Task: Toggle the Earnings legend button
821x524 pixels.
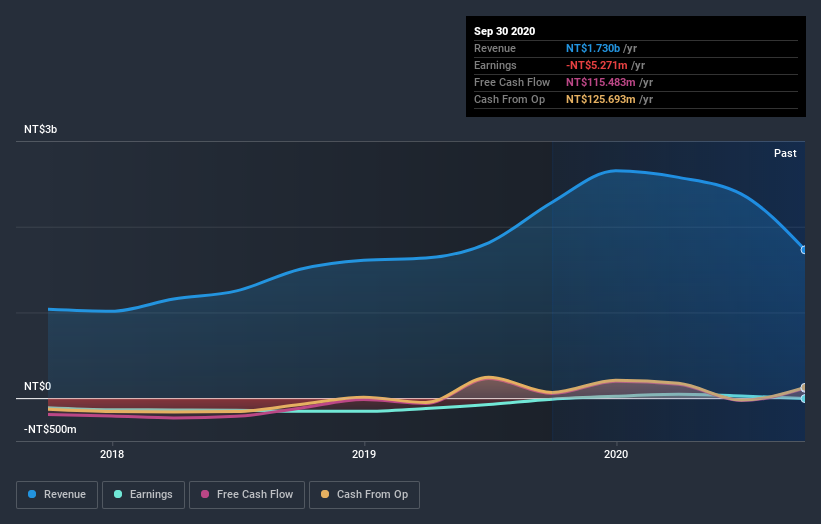Action: (x=143, y=495)
